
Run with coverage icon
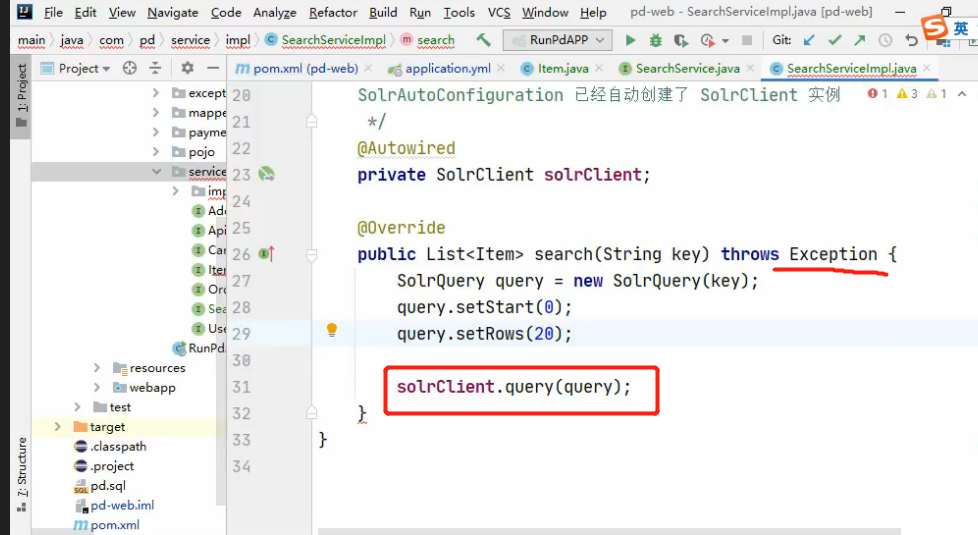click(680, 41)
